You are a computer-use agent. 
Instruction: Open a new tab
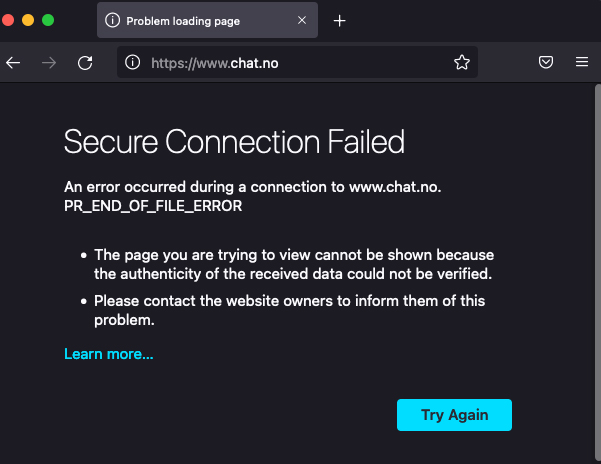point(339,20)
